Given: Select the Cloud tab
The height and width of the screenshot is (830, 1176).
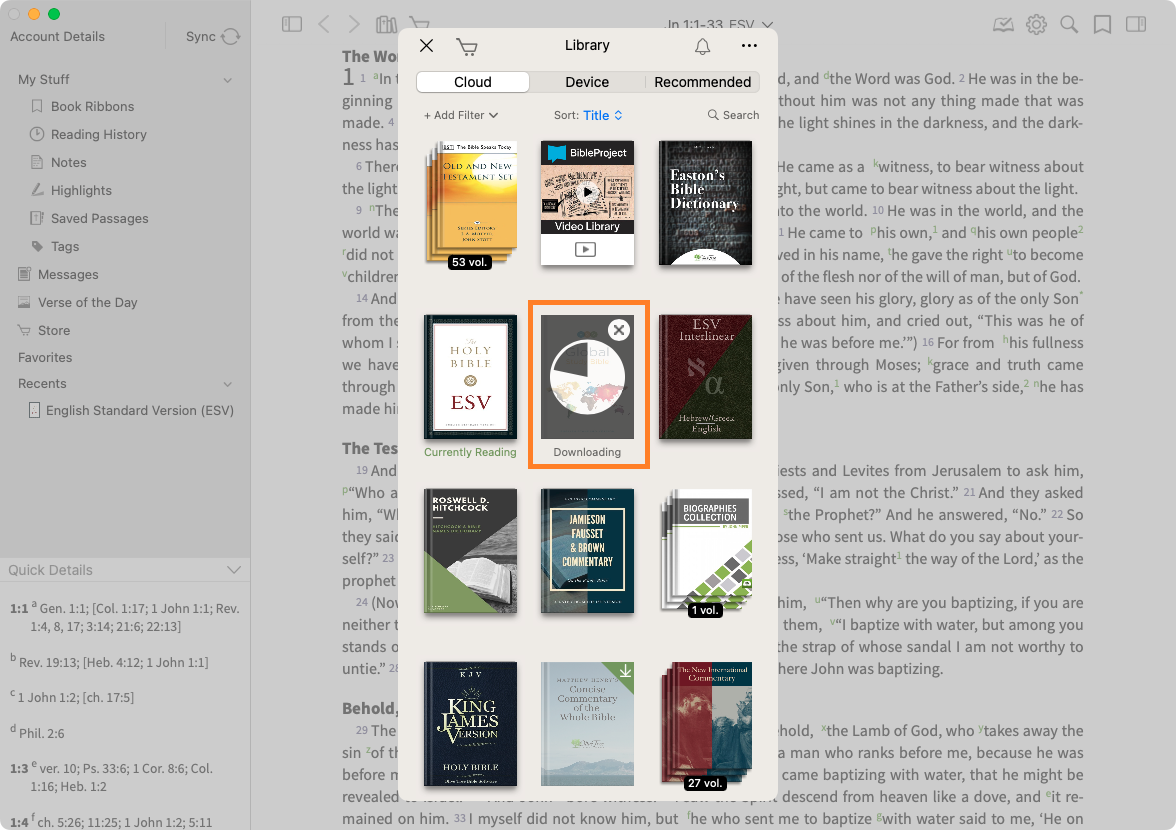Looking at the screenshot, I should click(473, 82).
